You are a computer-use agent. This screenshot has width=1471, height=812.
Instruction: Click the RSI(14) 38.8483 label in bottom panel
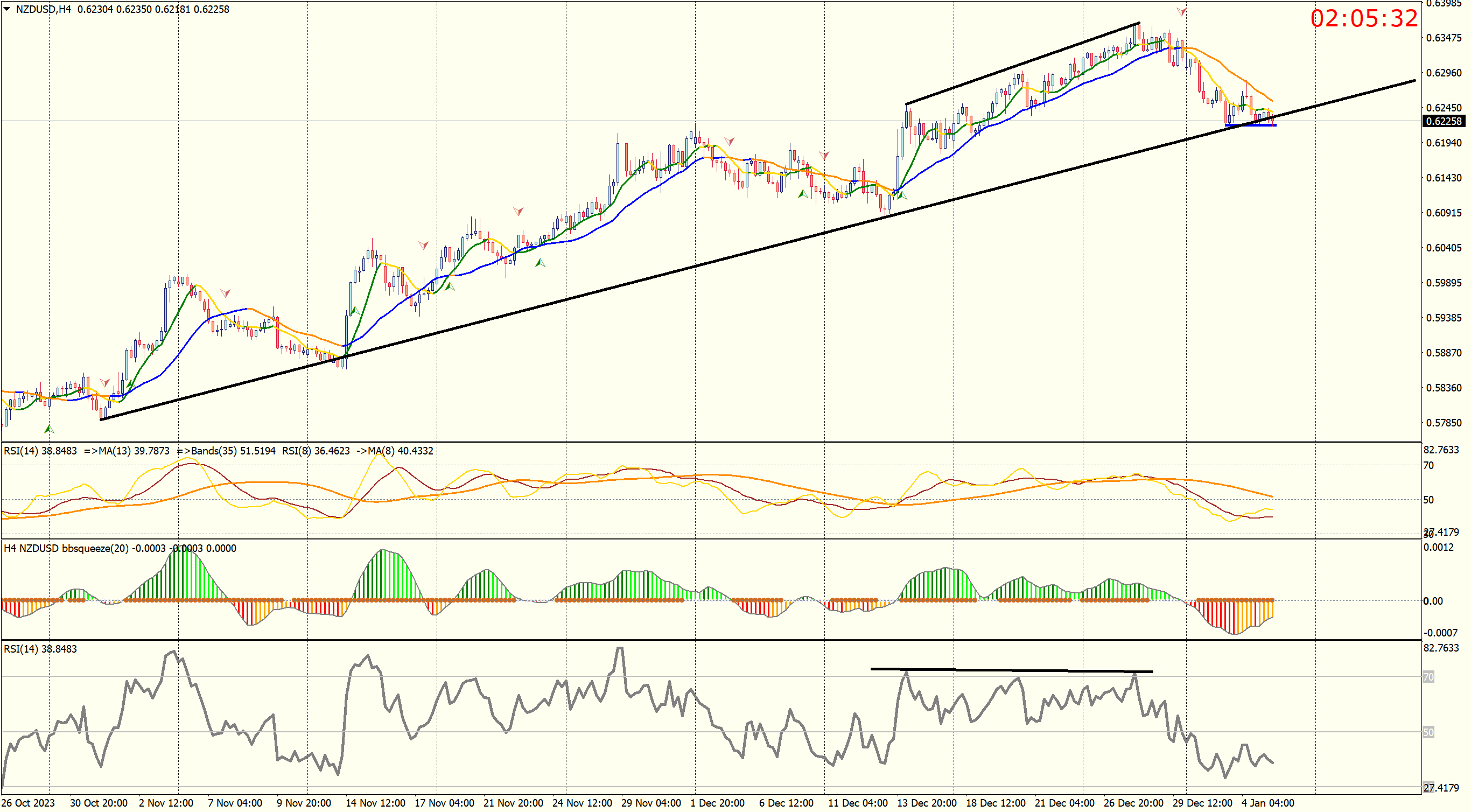(x=40, y=649)
